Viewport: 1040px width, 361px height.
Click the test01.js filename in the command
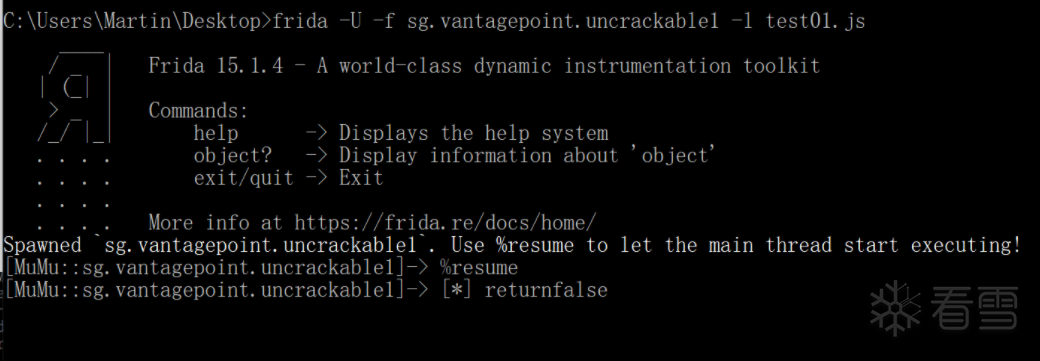click(x=815, y=21)
